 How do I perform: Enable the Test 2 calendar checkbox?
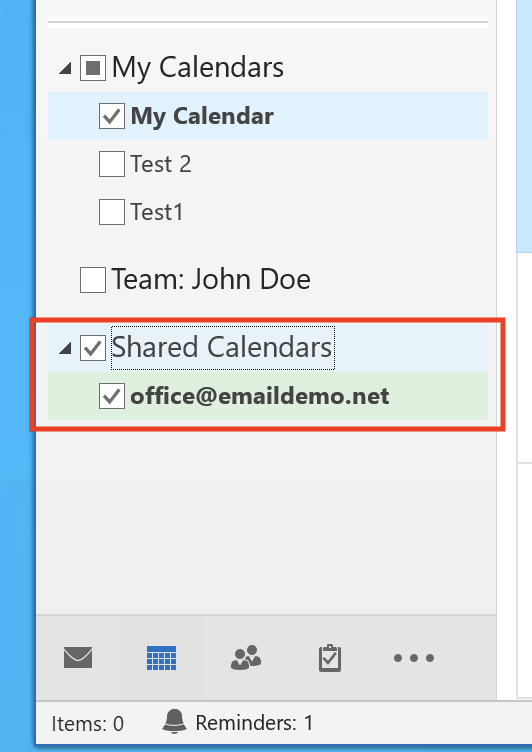tap(112, 164)
